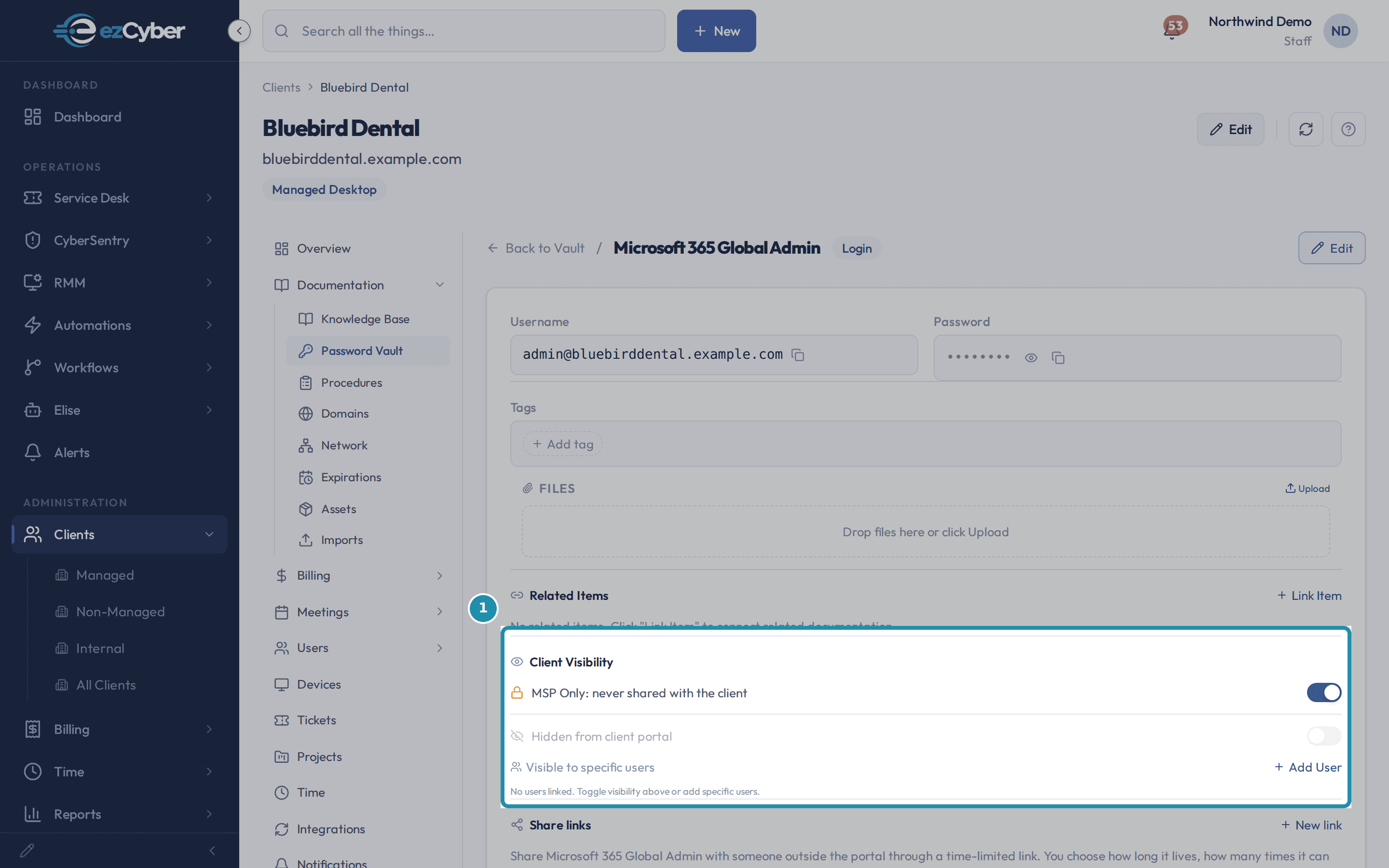
Task: Click the refresh icon beside Edit
Action: click(x=1306, y=129)
